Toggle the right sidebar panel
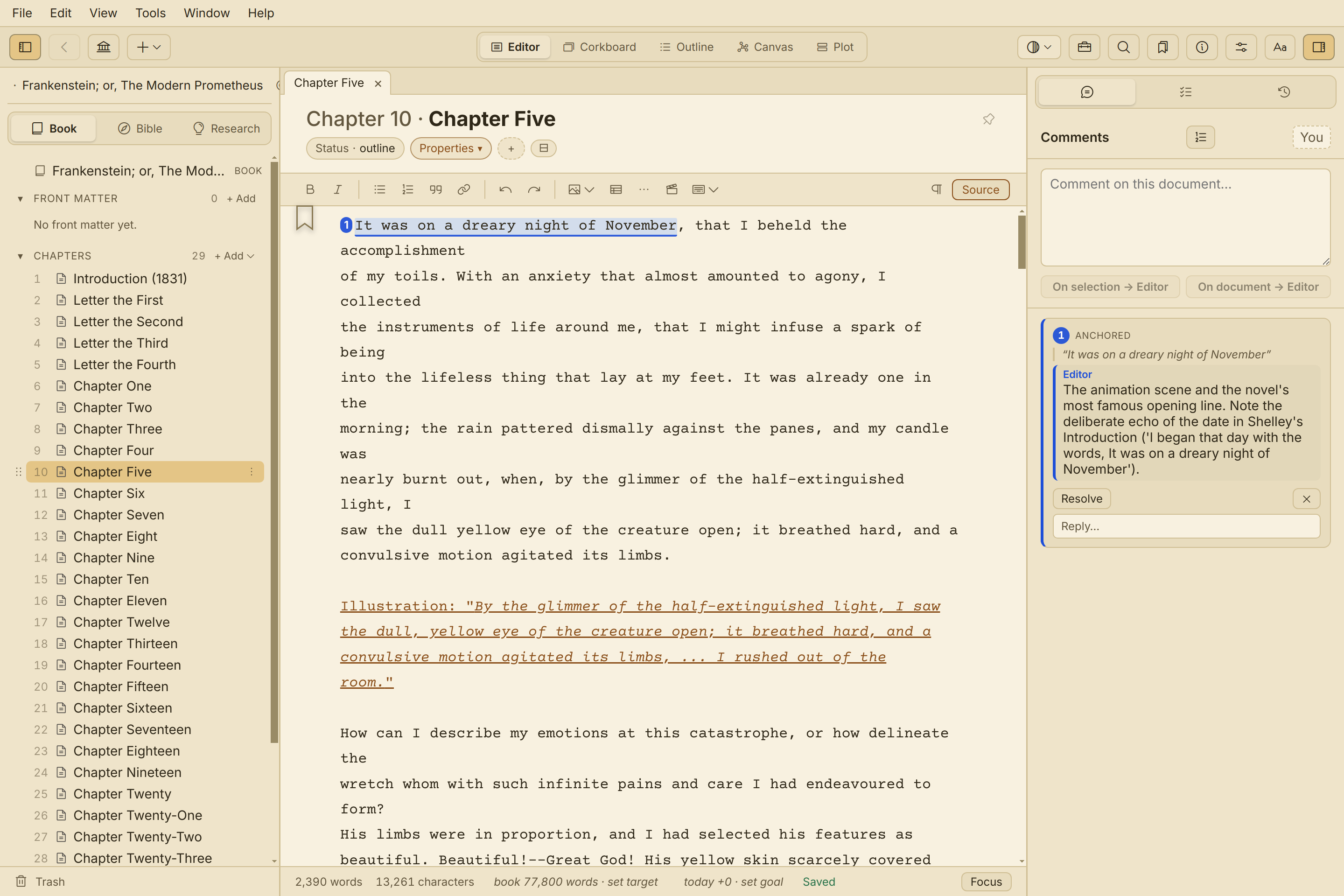1344x896 pixels. (x=1319, y=47)
